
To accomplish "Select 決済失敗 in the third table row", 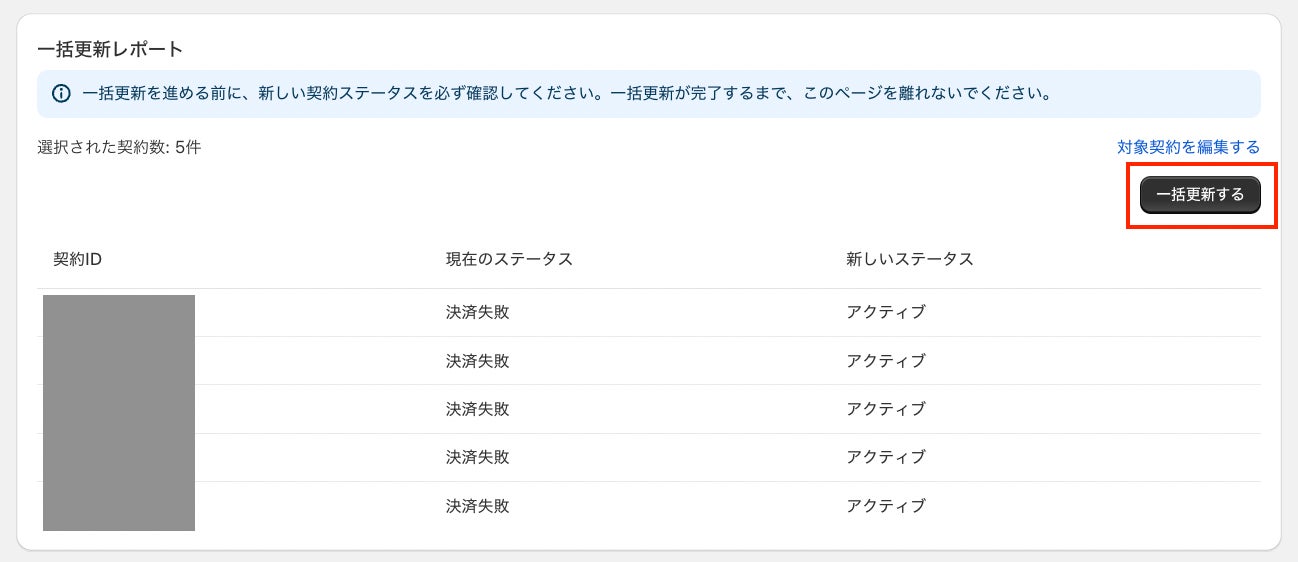I will [x=478, y=409].
